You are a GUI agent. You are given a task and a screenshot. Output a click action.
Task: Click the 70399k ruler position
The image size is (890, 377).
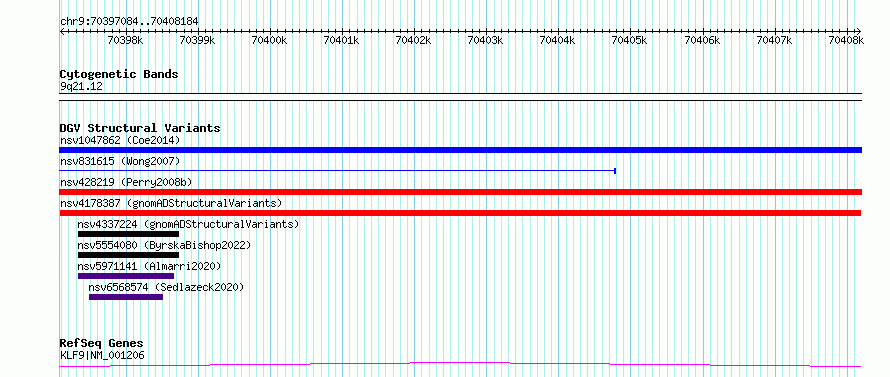197,40
